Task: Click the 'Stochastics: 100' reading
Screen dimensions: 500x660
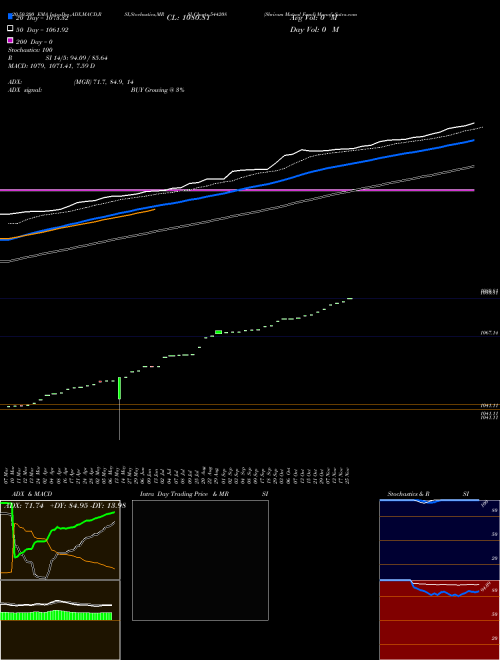Action: pos(30,50)
